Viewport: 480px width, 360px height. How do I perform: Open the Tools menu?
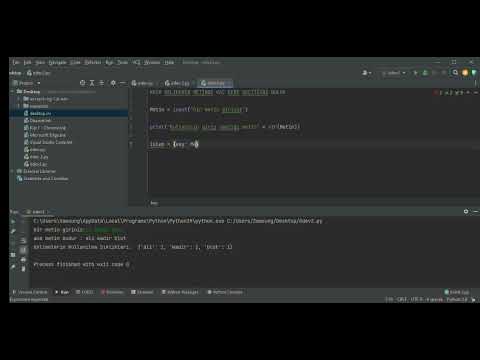(123, 62)
